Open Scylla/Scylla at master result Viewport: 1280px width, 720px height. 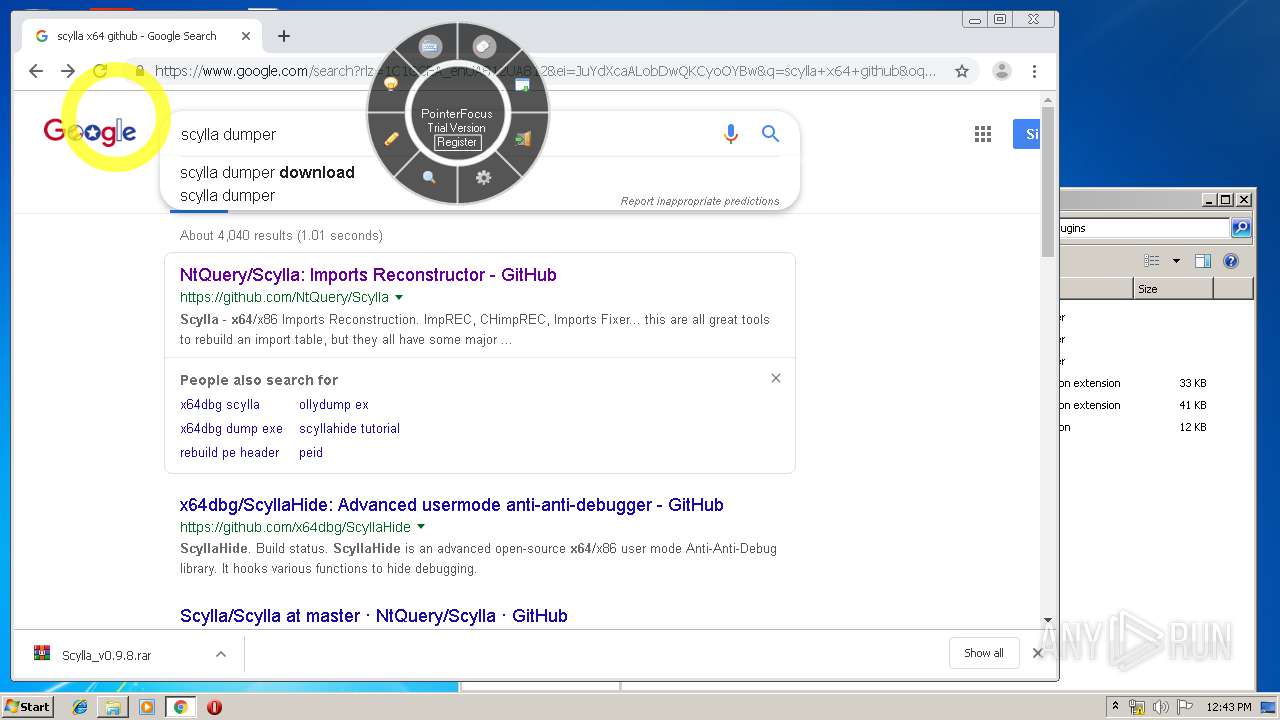click(374, 616)
